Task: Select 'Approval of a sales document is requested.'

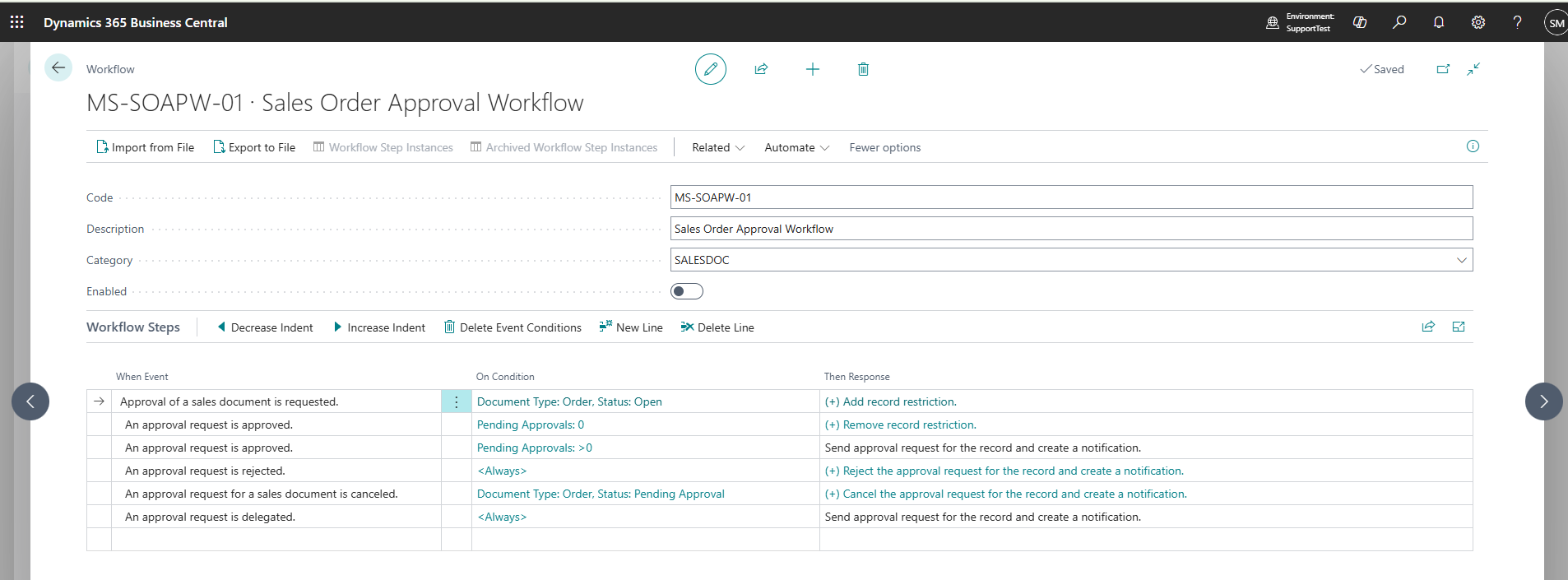Action: click(x=229, y=401)
